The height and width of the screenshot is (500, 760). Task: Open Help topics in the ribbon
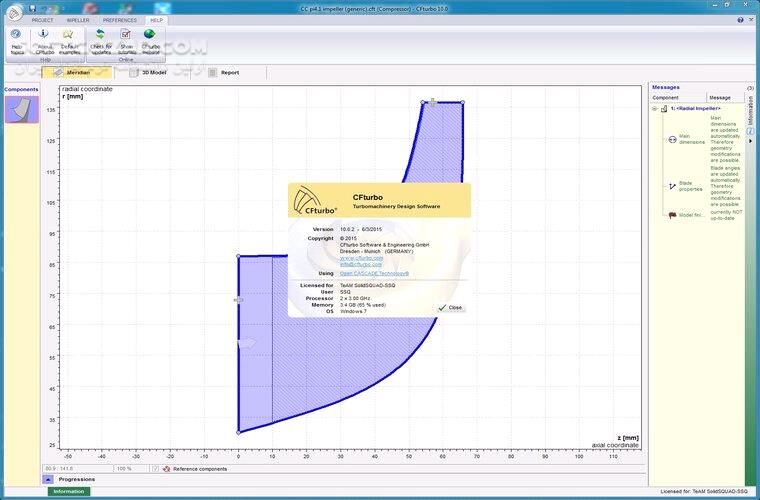(16, 41)
